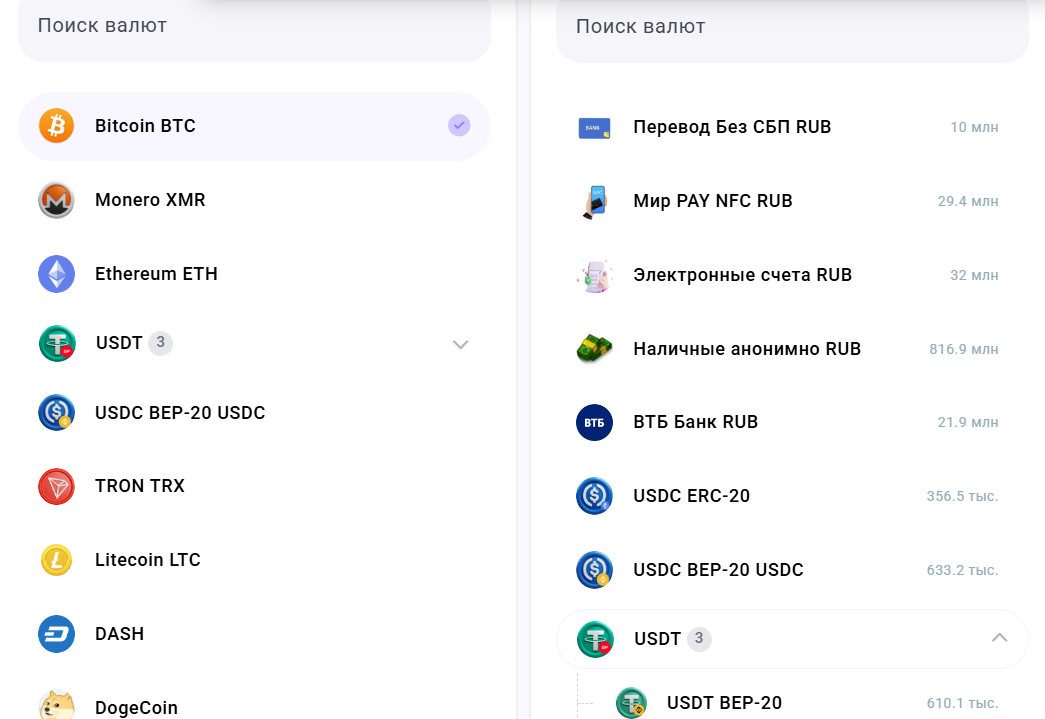Viewport: 1045px width, 719px height.
Task: Pick the yellow Litecoin icon
Action: (57, 560)
